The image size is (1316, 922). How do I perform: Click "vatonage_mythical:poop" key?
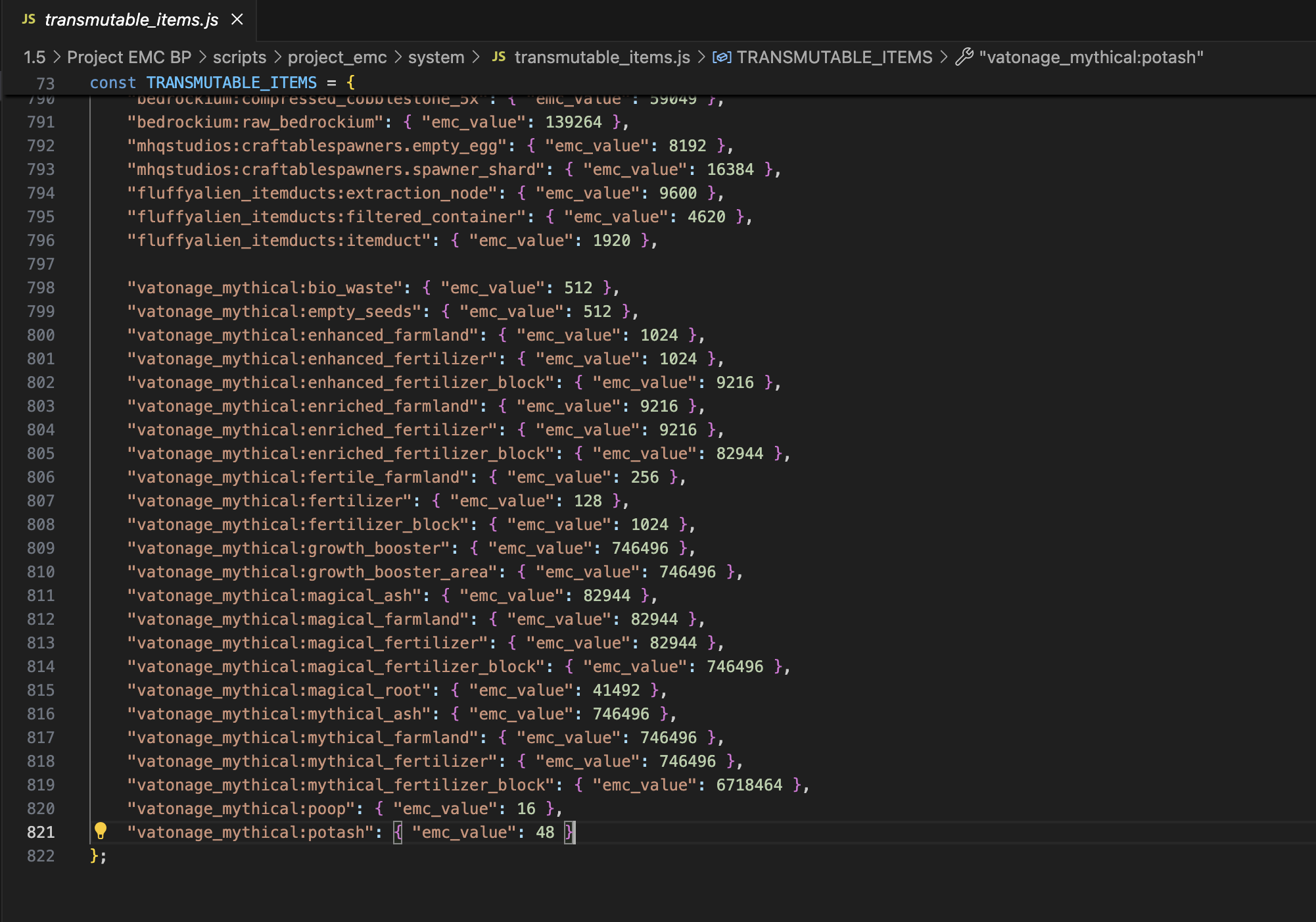[x=242, y=808]
